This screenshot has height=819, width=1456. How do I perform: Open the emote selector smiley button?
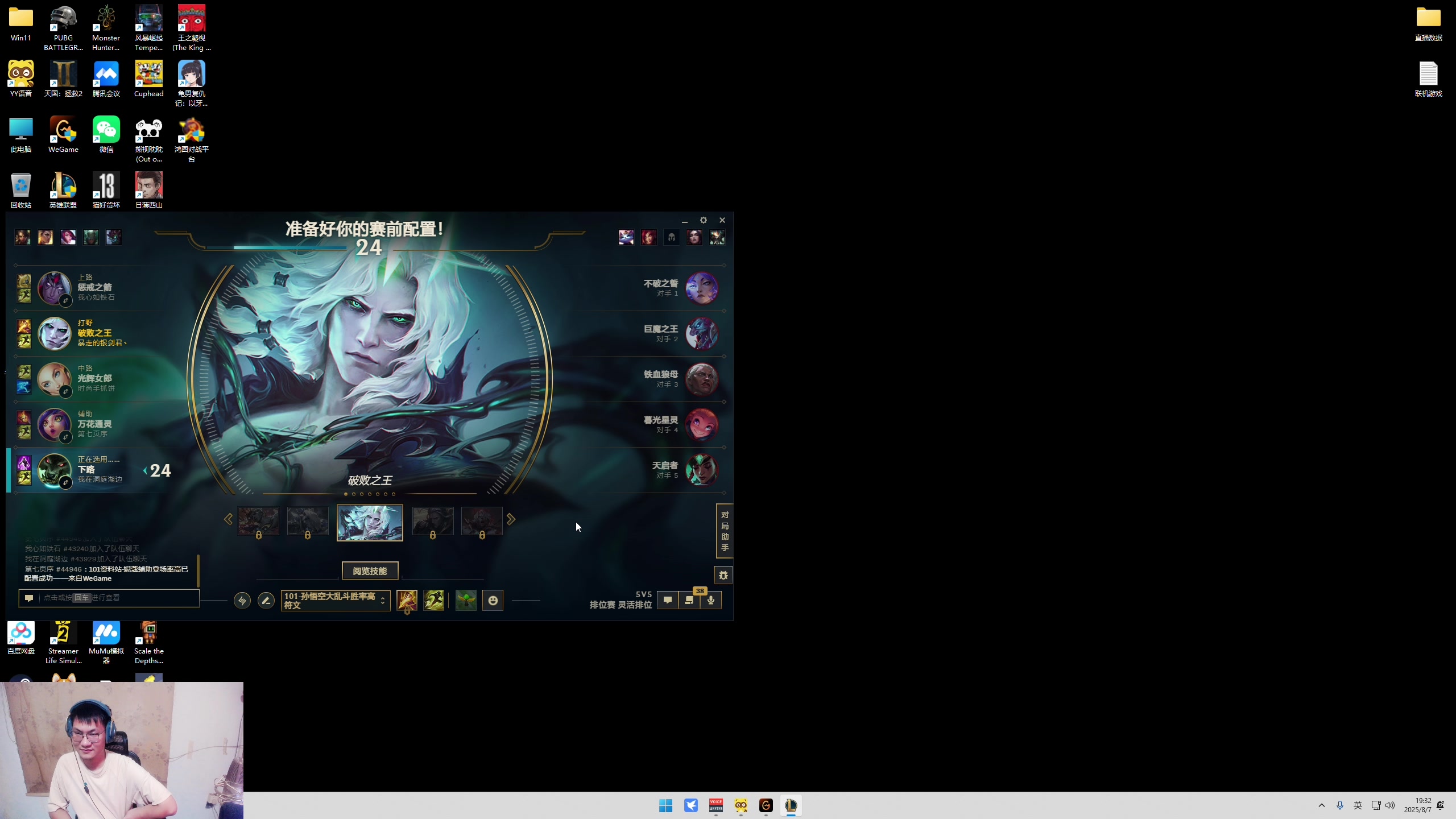[x=493, y=600]
